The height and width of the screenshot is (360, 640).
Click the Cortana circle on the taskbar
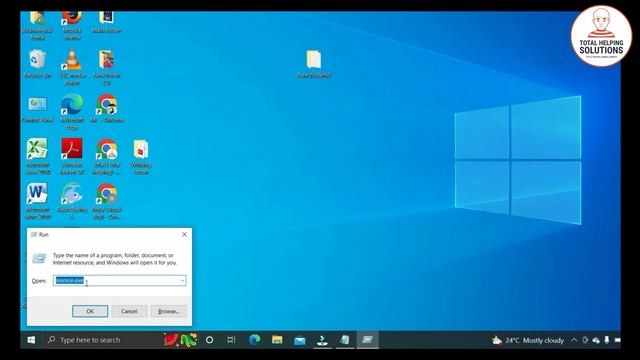coord(209,340)
